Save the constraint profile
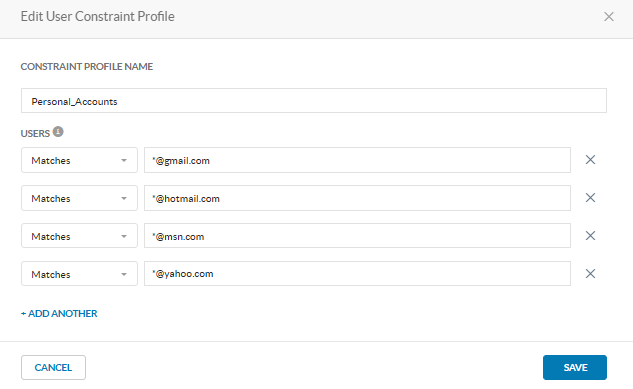Screen dimensions: 633x389 [575, 368]
